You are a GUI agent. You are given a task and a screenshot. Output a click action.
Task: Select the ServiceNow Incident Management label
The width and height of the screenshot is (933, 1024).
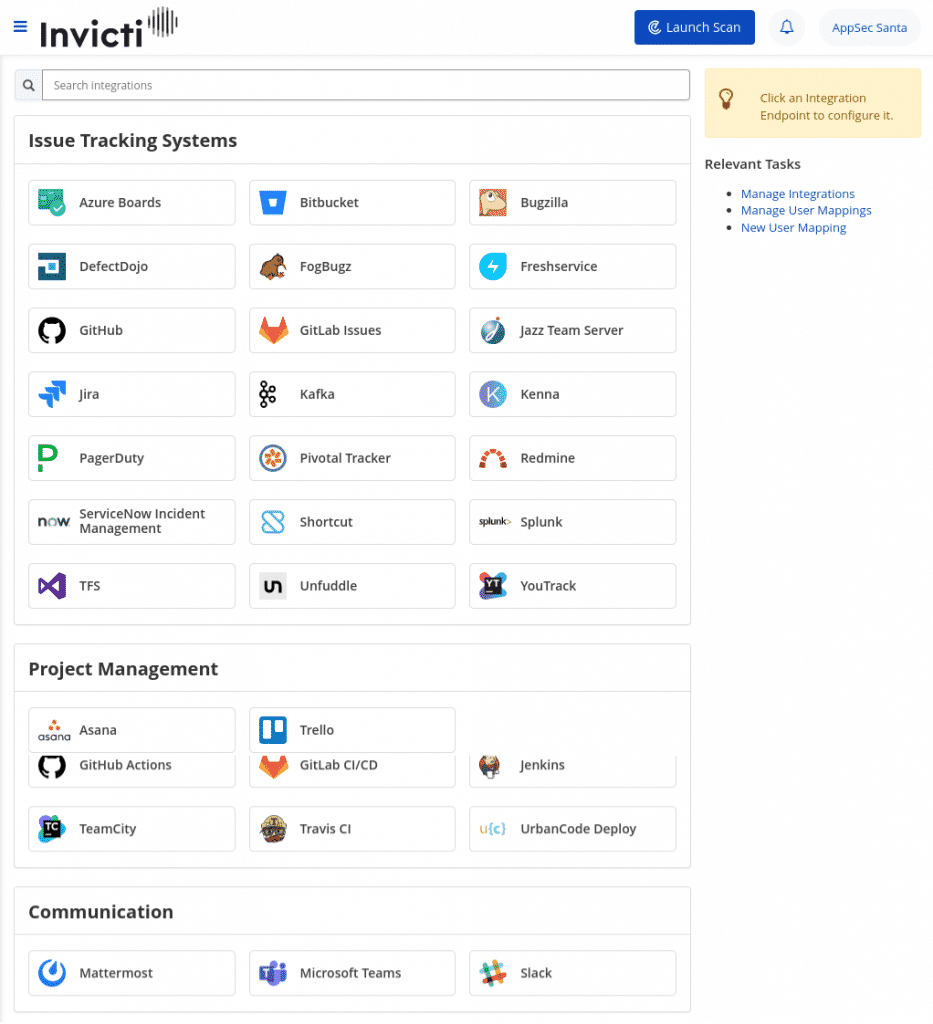[142, 521]
